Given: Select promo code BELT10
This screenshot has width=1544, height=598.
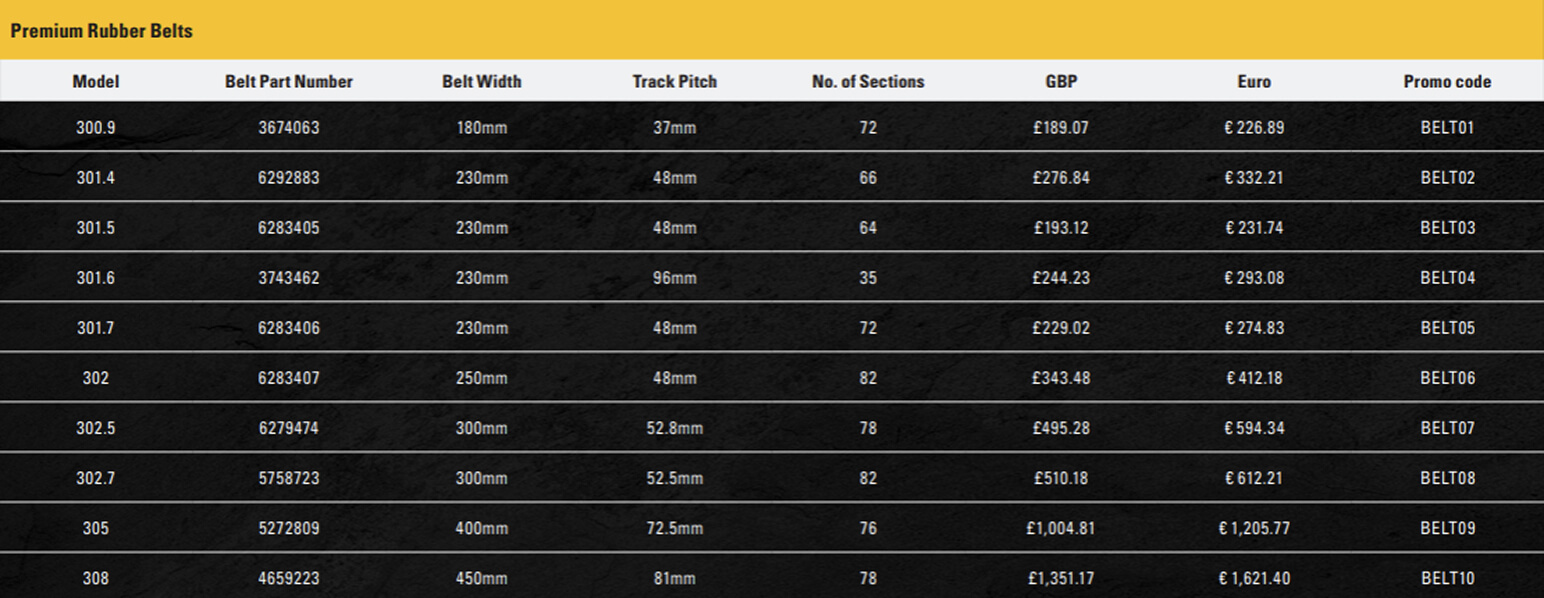Looking at the screenshot, I should [1447, 578].
